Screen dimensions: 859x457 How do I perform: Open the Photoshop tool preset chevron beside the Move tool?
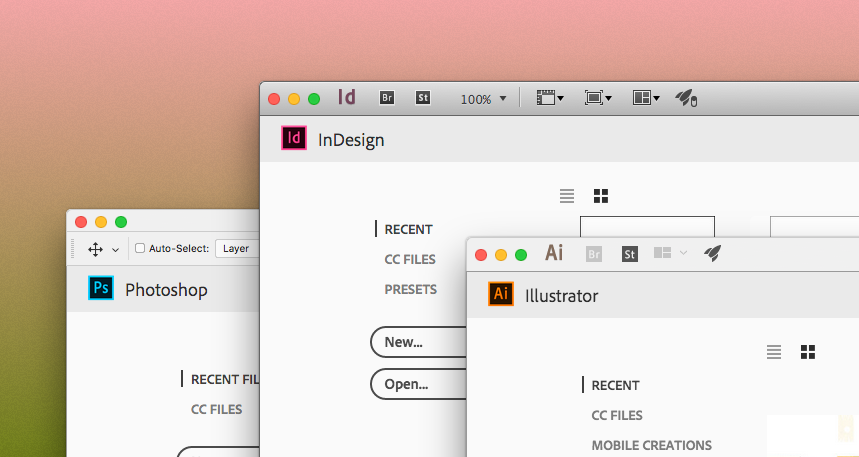116,250
